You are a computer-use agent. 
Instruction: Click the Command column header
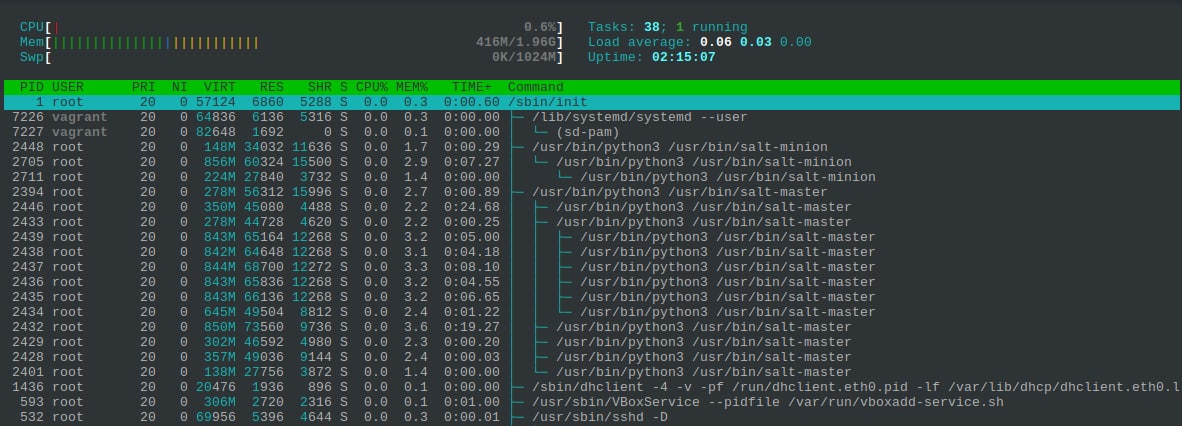(x=535, y=87)
